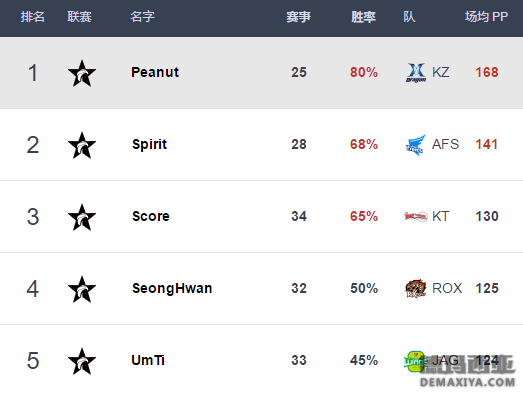Click the league star icon for Peanut

(82, 73)
